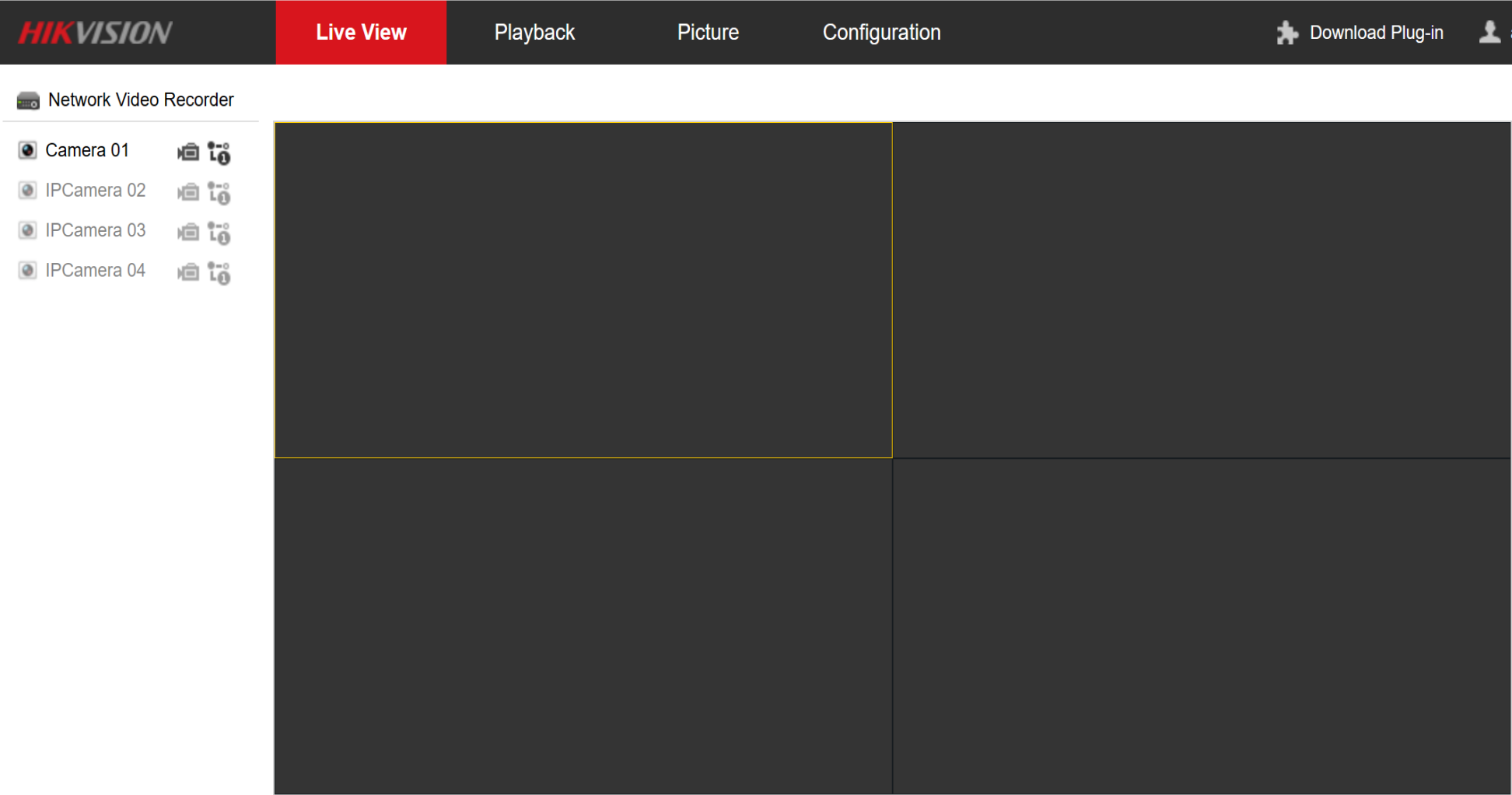Image resolution: width=1512 pixels, height=795 pixels.
Task: Click the plug-in puzzle icon
Action: point(1287,33)
